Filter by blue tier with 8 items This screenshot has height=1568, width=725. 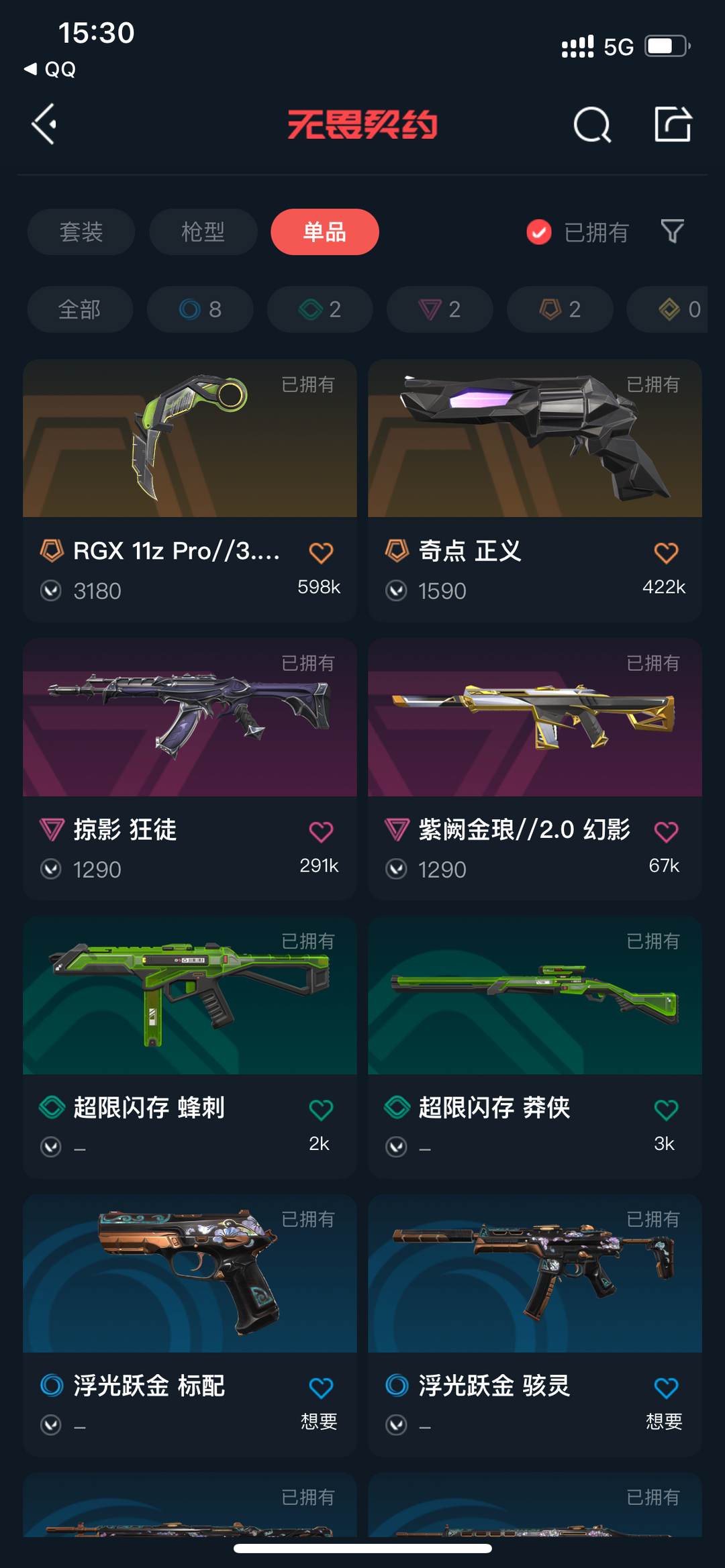click(x=200, y=309)
